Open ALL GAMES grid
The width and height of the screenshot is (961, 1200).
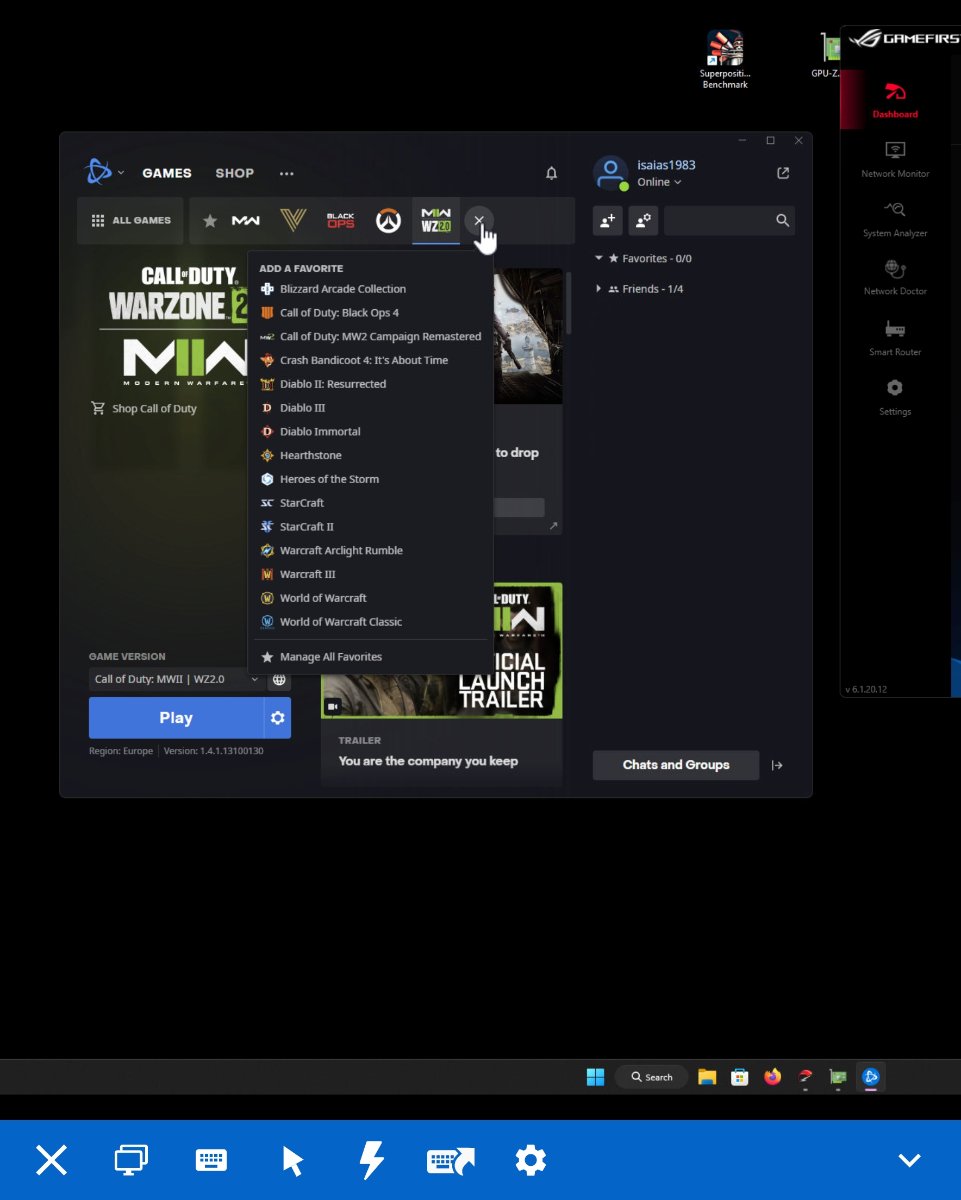click(131, 221)
